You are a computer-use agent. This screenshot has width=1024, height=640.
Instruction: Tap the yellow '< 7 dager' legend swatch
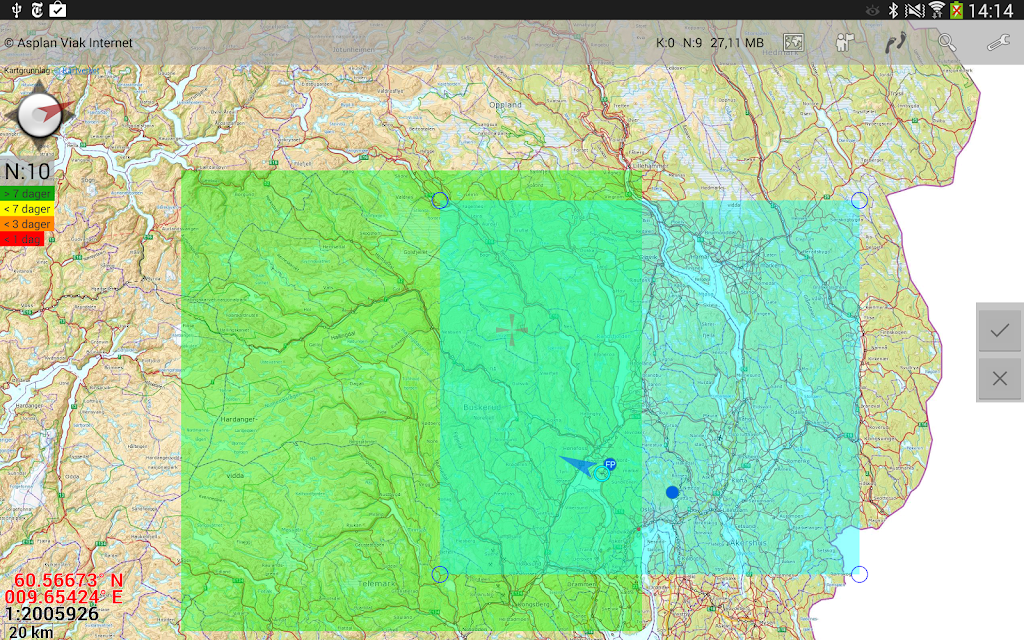[x=27, y=209]
